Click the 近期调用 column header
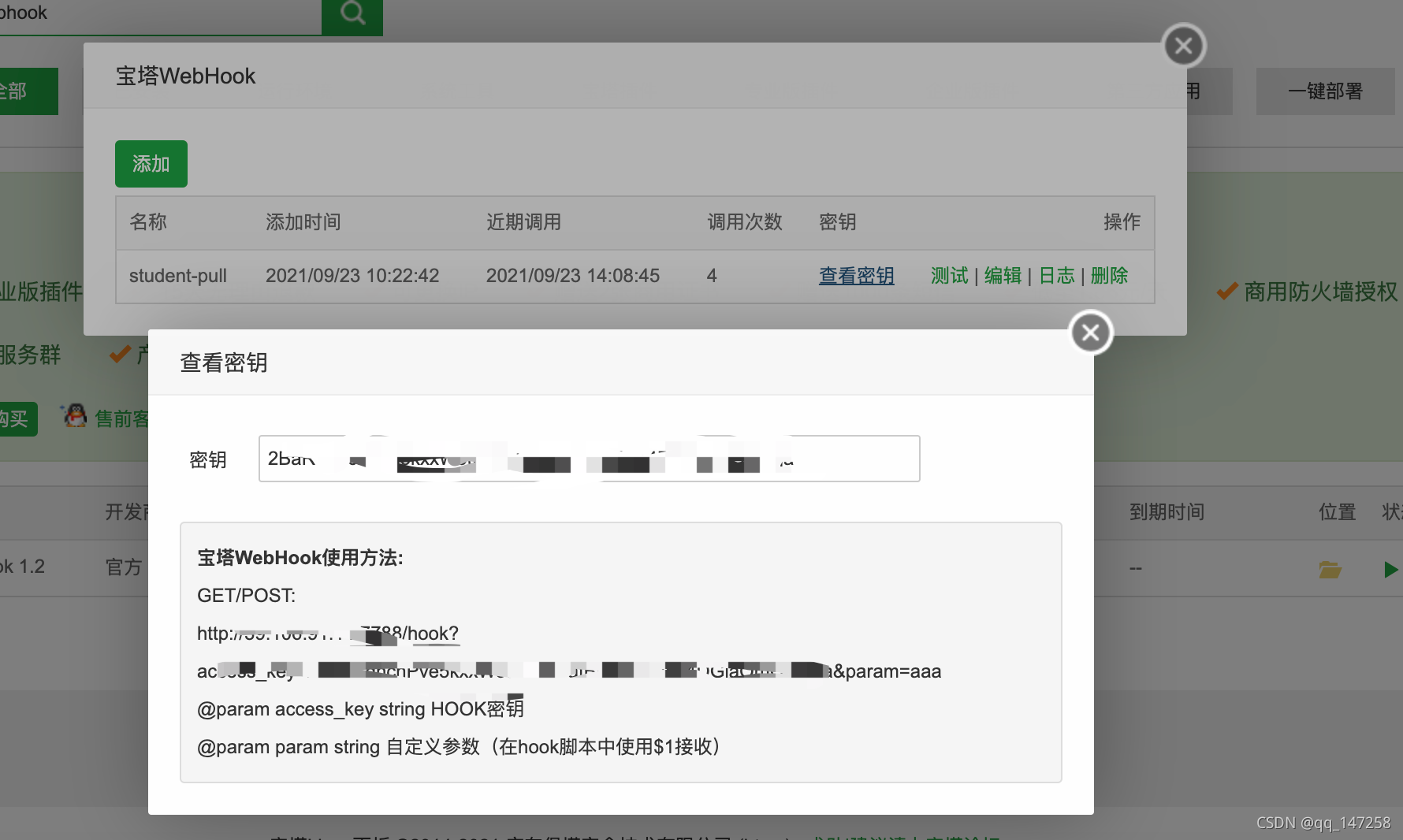This screenshot has height=840, width=1403. click(524, 222)
